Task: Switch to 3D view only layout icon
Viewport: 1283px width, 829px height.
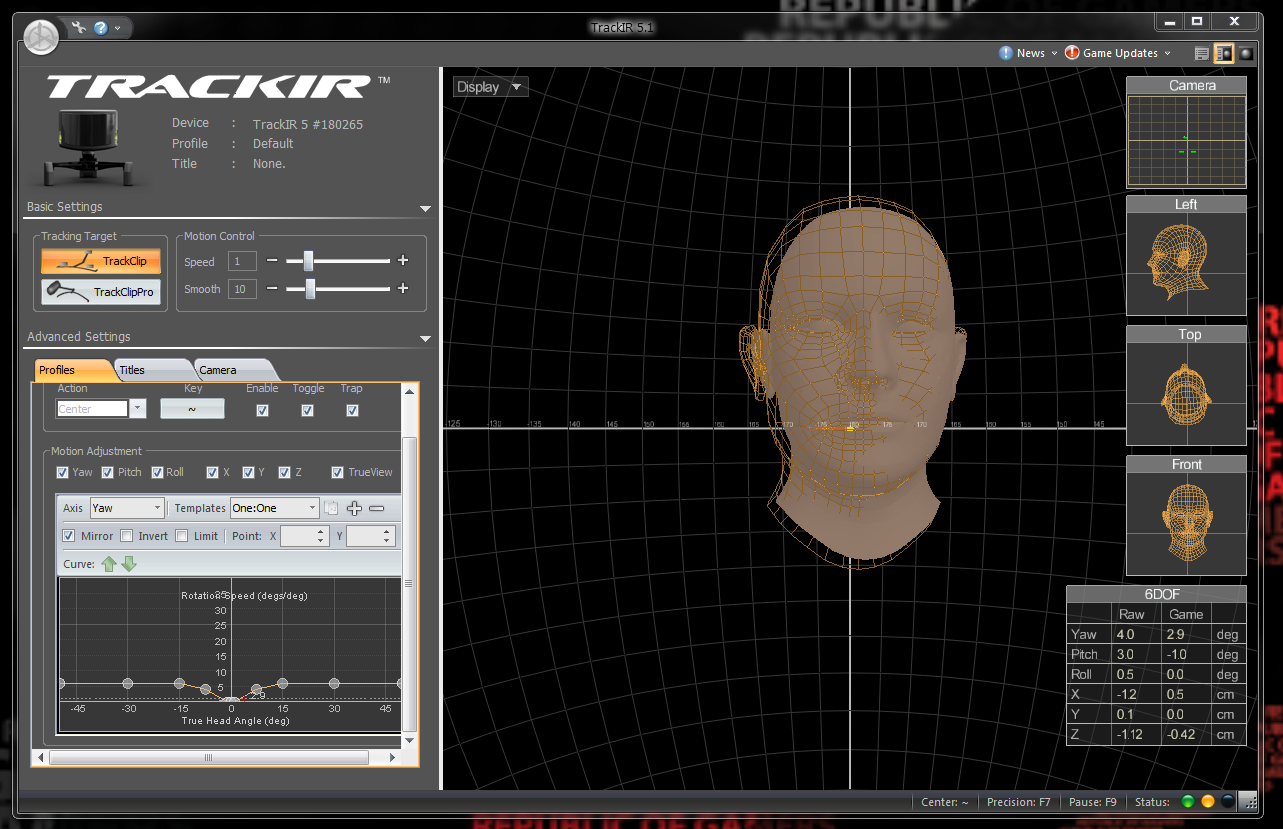Action: tap(1246, 54)
